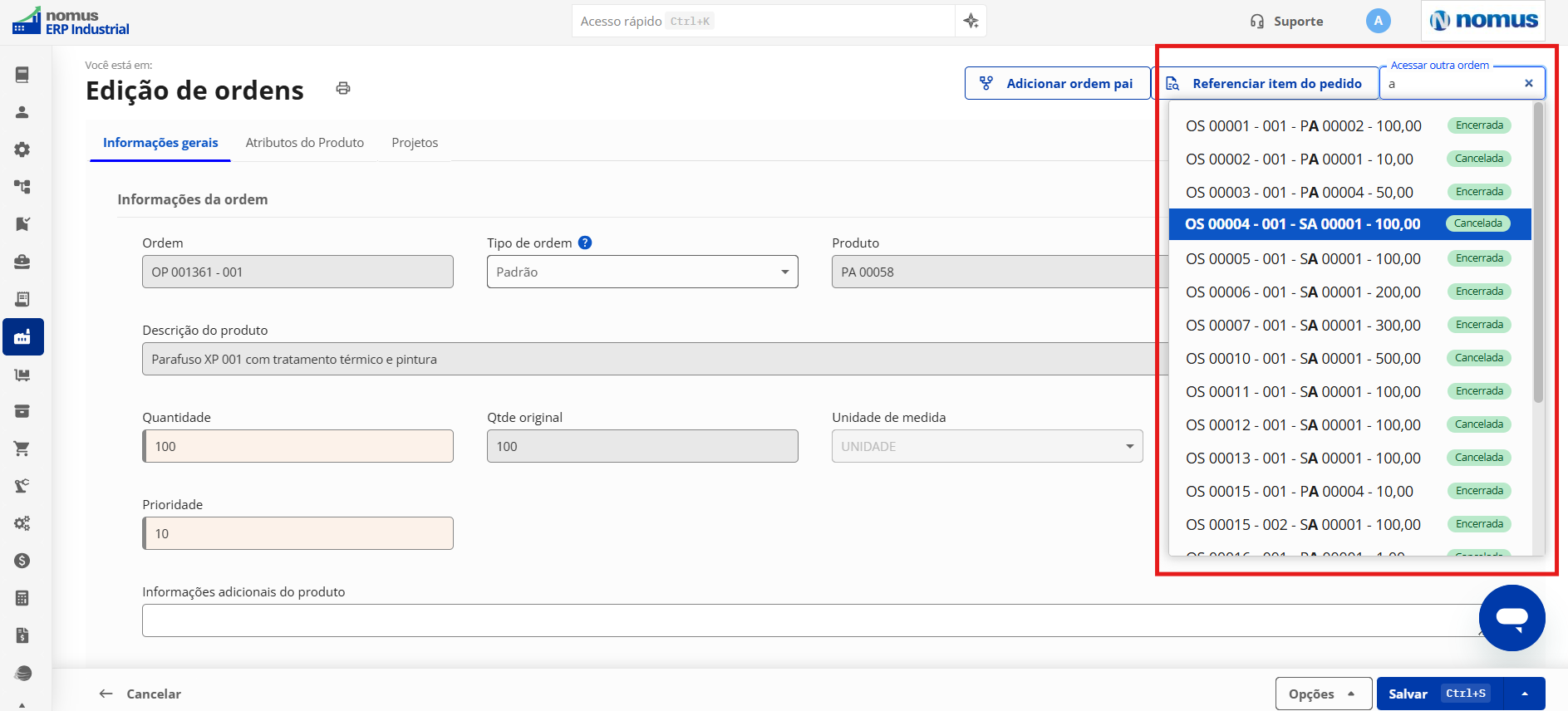Select OS 00015 - 001 - PA 00004 option
The image size is (1568, 711).
point(1349,491)
